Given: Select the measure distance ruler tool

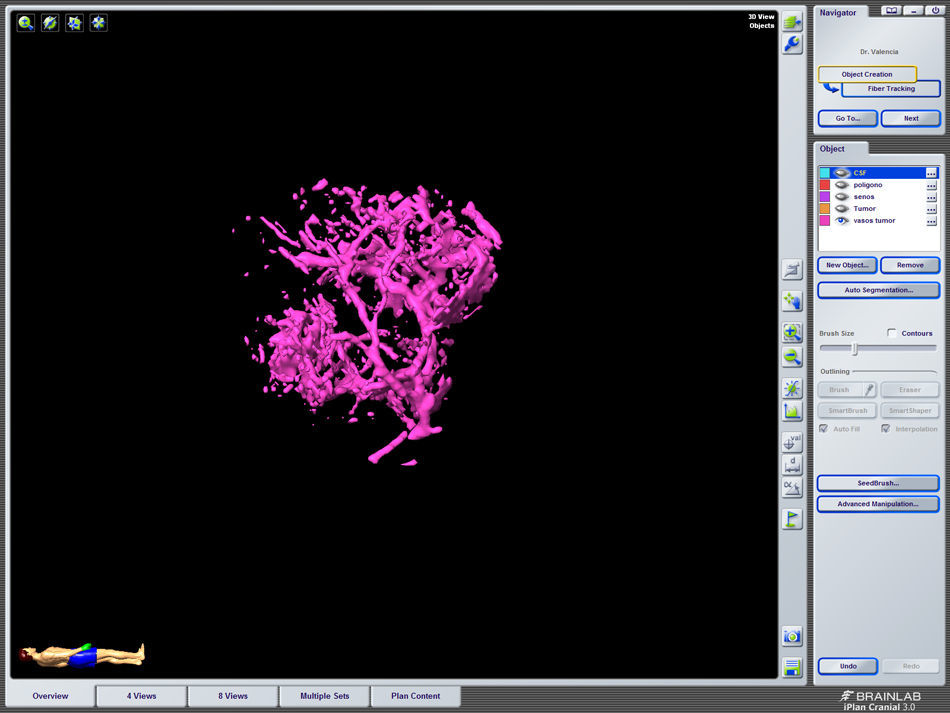Looking at the screenshot, I should point(792,464).
